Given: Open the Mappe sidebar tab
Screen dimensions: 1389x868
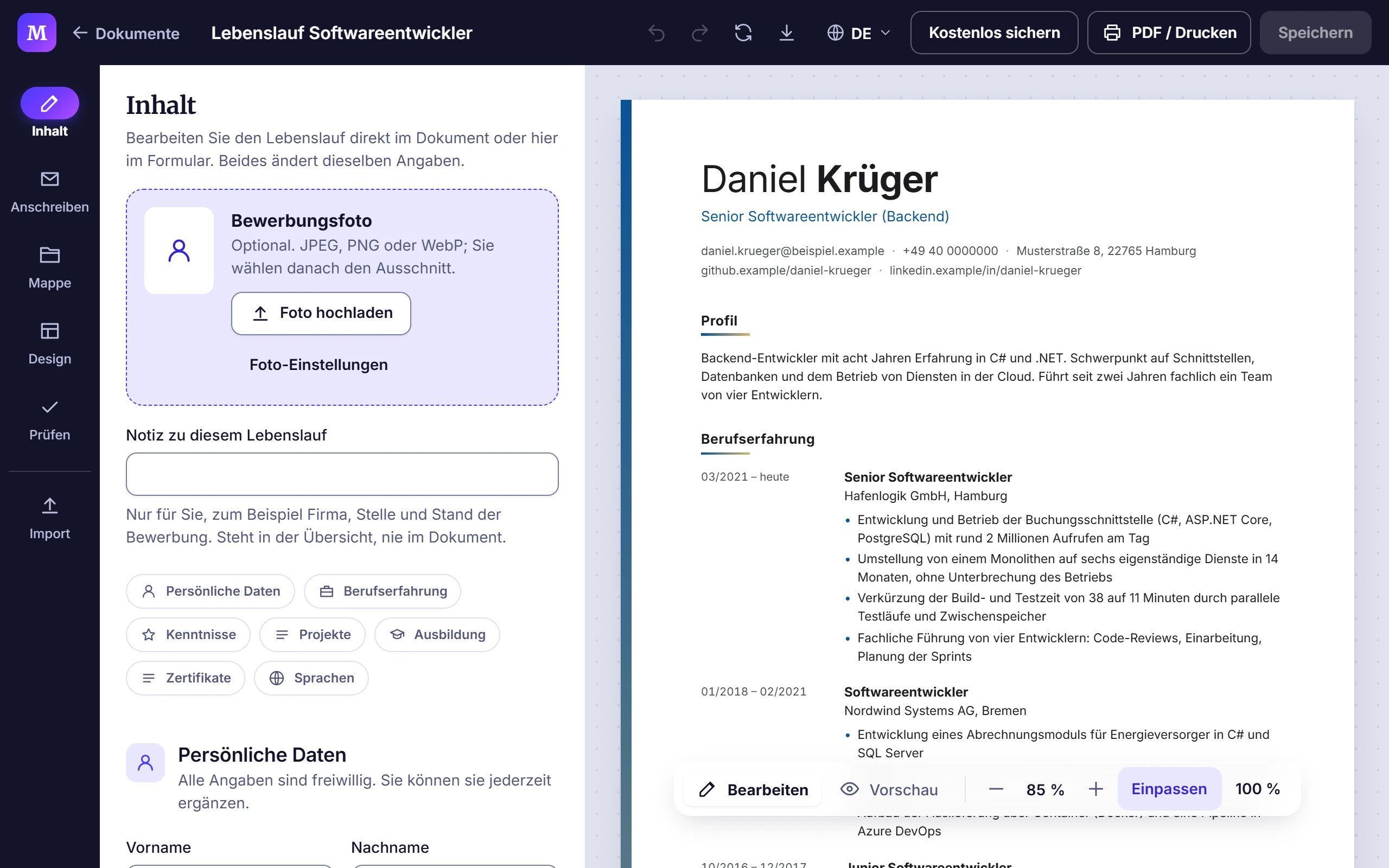Looking at the screenshot, I should click(50, 268).
